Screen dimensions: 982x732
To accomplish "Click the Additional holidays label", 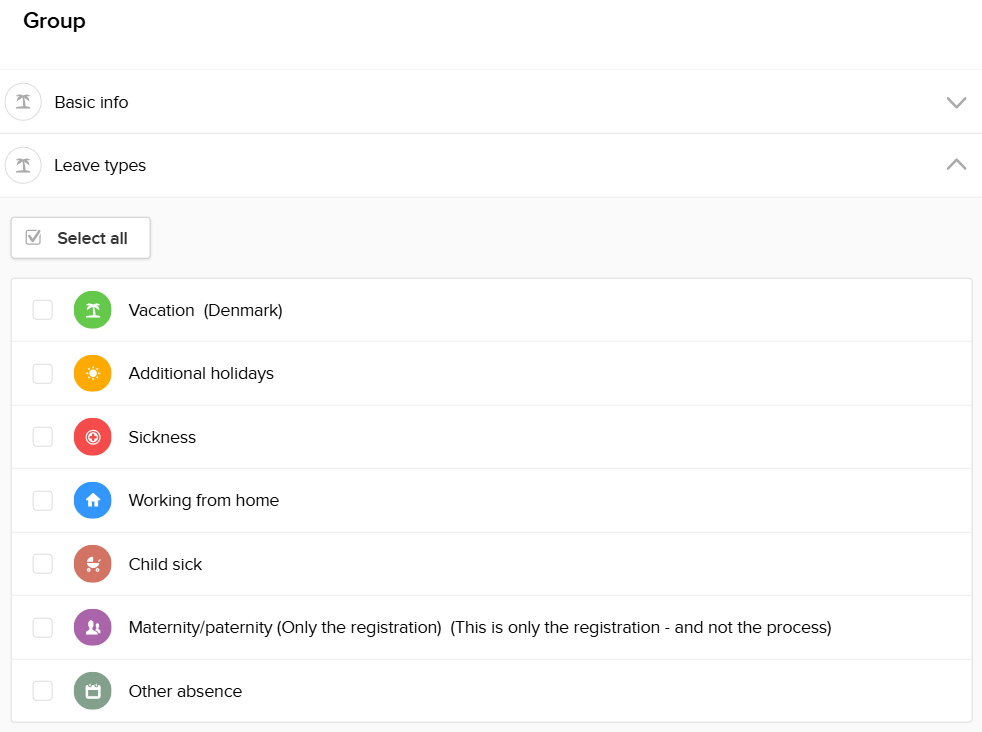I will [201, 374].
